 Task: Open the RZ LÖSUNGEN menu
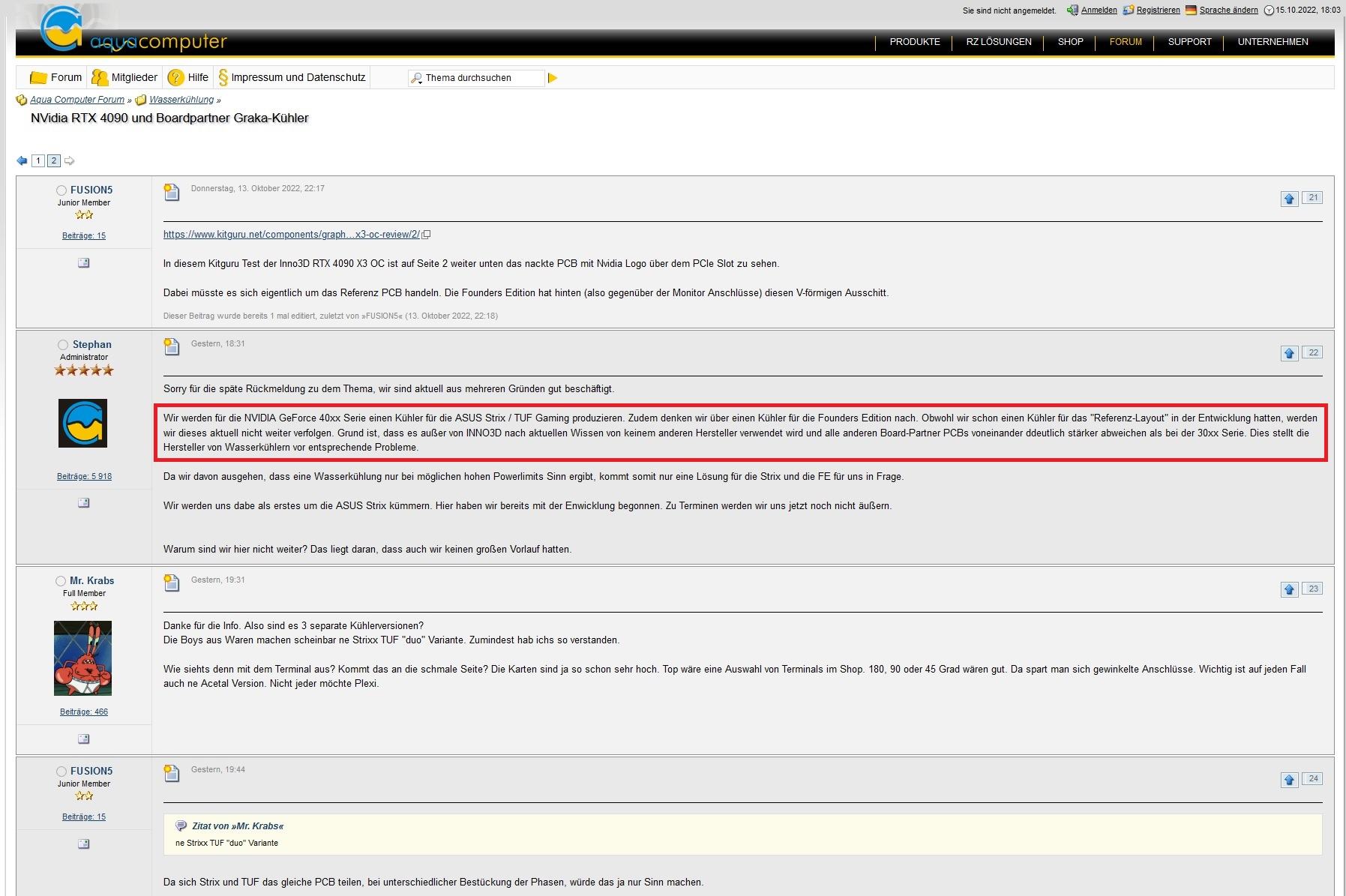(999, 42)
